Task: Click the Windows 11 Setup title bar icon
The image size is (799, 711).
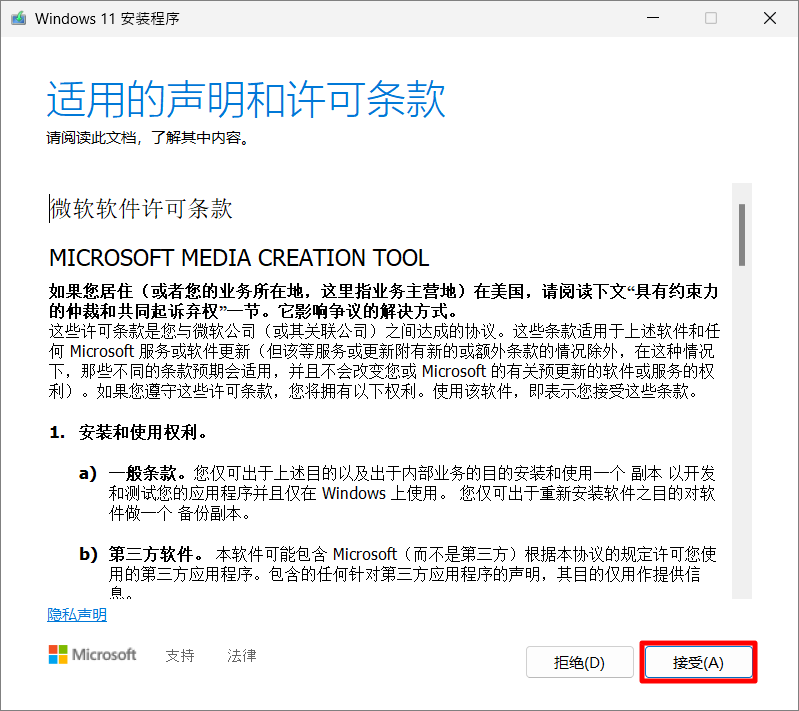Action: [17, 19]
